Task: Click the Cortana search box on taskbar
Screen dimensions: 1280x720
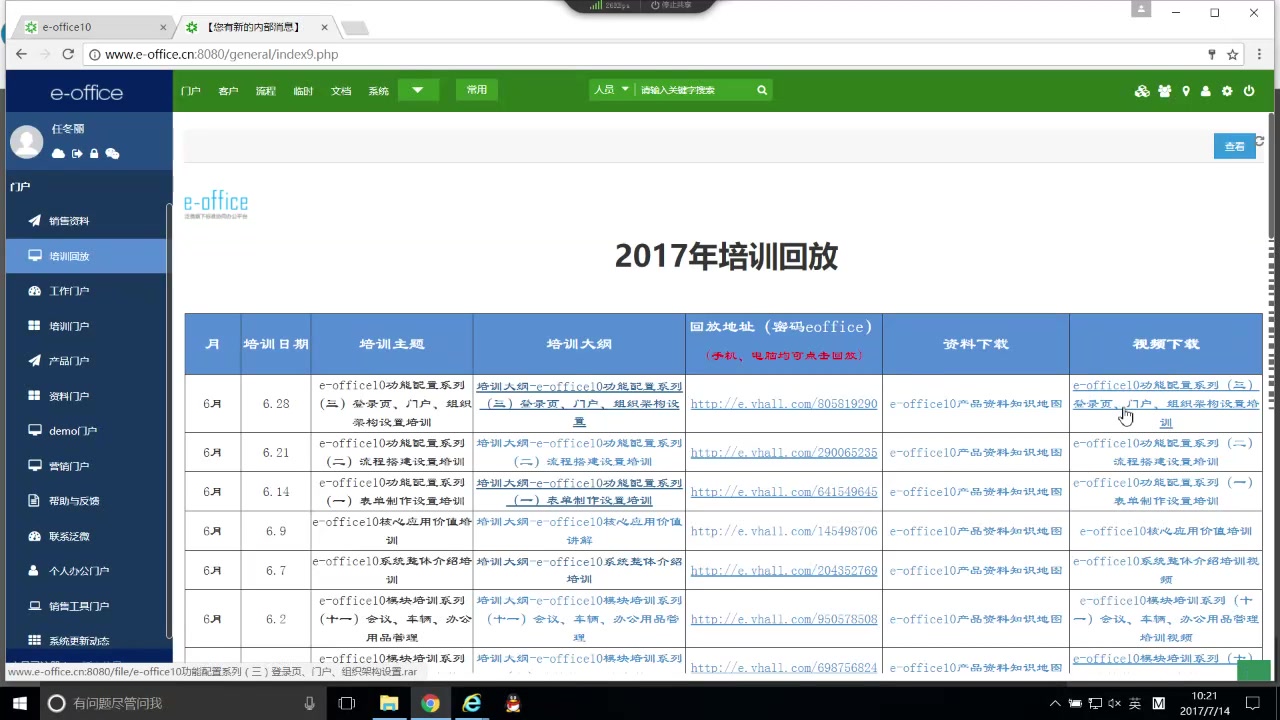Action: (x=184, y=703)
